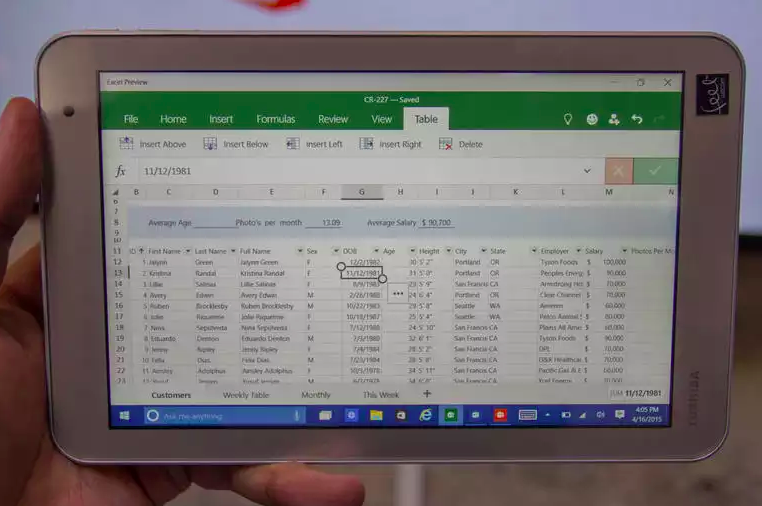The height and width of the screenshot is (506, 762).
Task: Click the Full Name cell Eduardo Denton
Action: (x=265, y=338)
